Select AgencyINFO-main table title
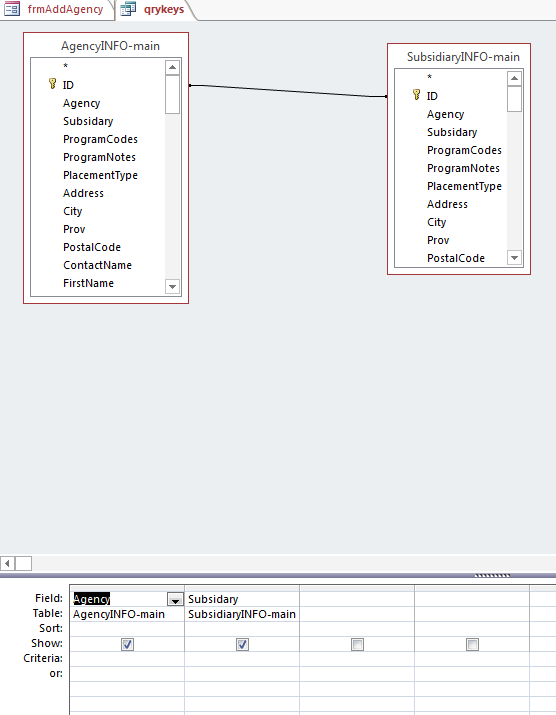 [110, 46]
